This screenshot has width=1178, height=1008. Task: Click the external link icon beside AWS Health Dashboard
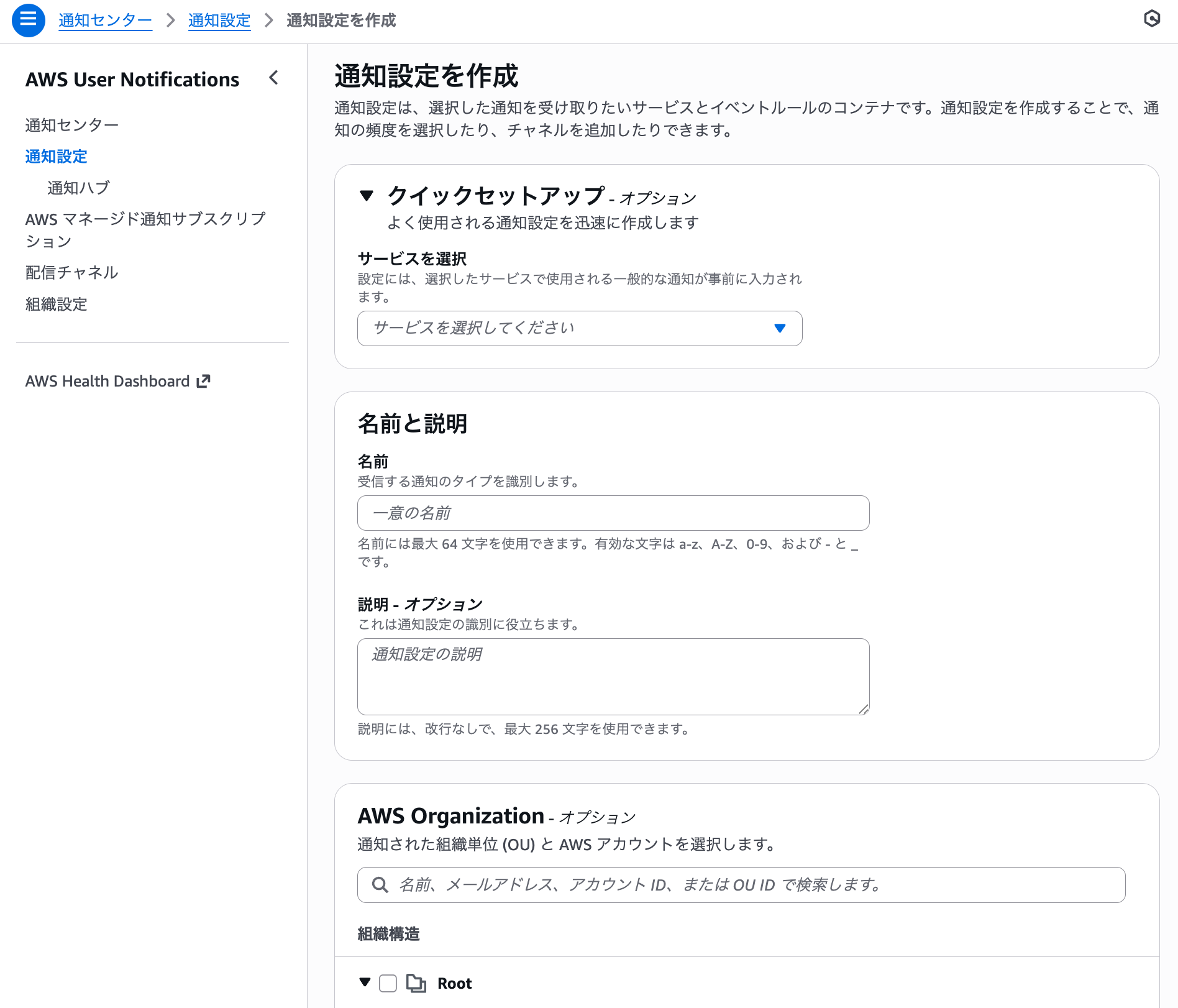click(203, 381)
